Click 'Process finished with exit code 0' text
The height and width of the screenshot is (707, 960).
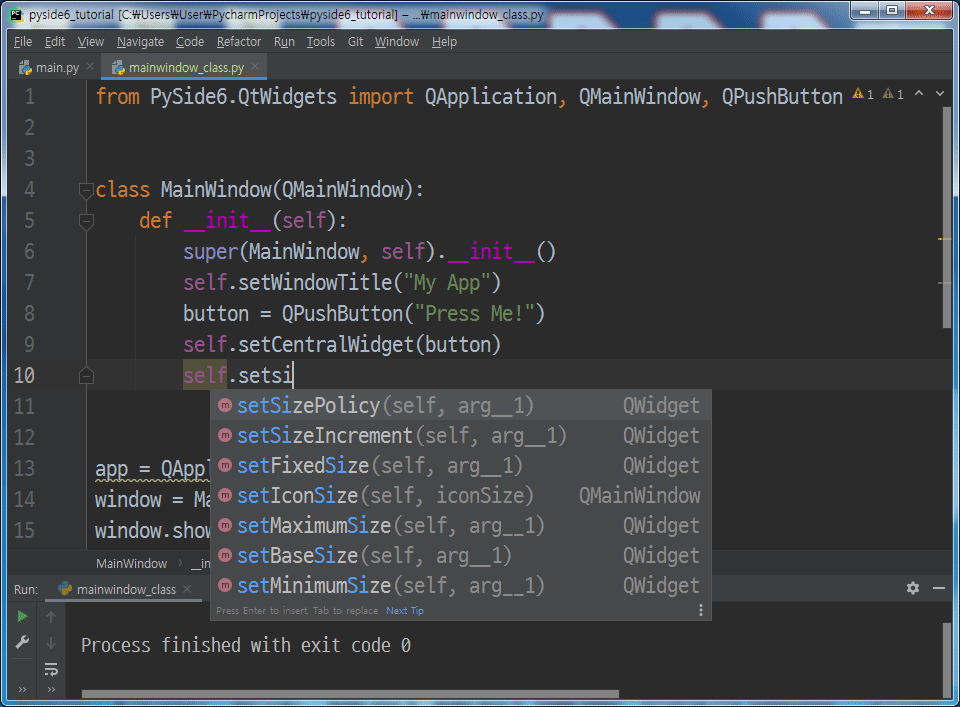pyautogui.click(x=246, y=645)
